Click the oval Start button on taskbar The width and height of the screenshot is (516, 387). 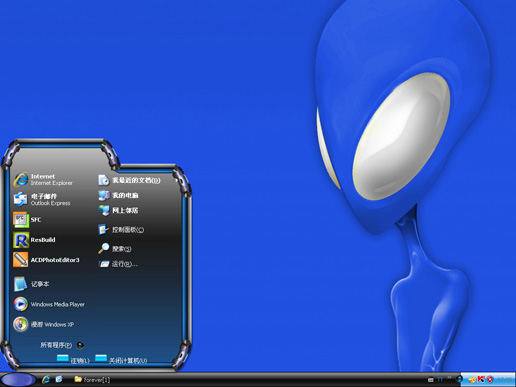point(18,380)
